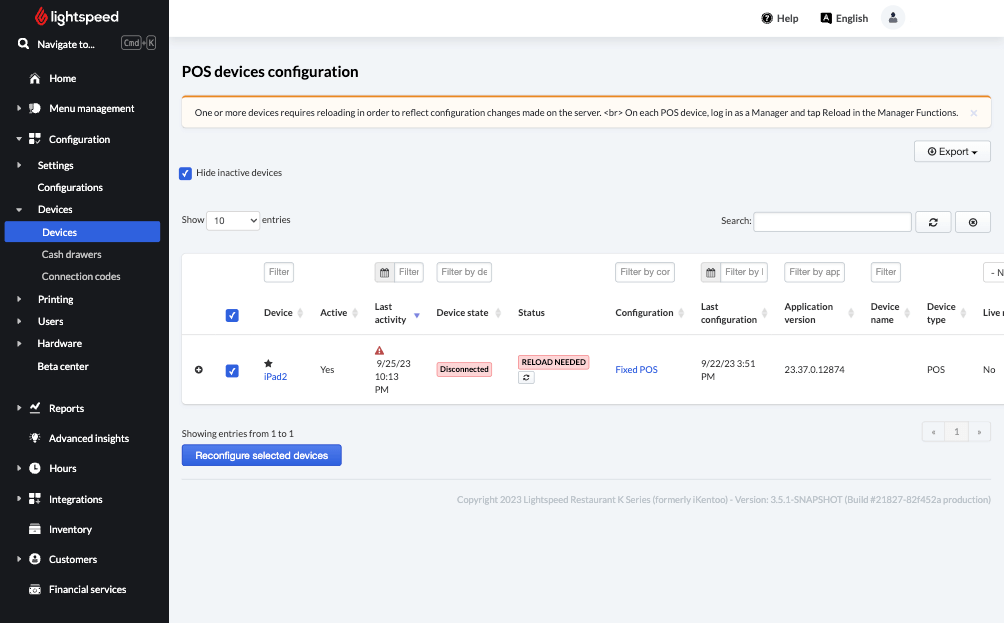Expand the Users submenu arrow
This screenshot has width=1004, height=623.
click(x=19, y=321)
